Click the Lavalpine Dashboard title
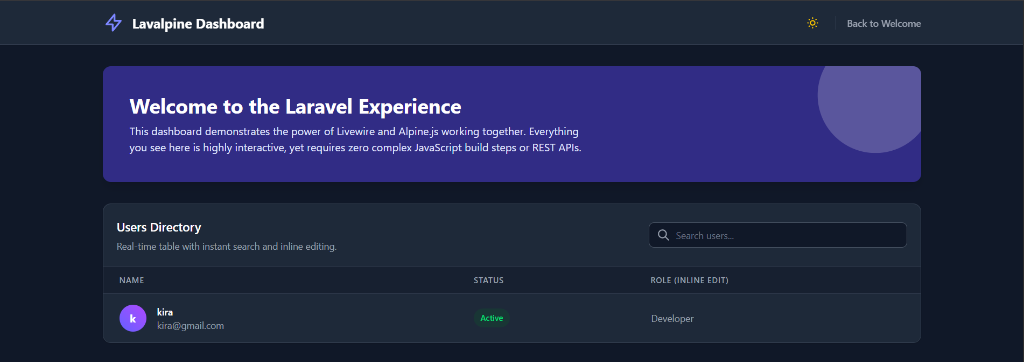 pos(198,24)
